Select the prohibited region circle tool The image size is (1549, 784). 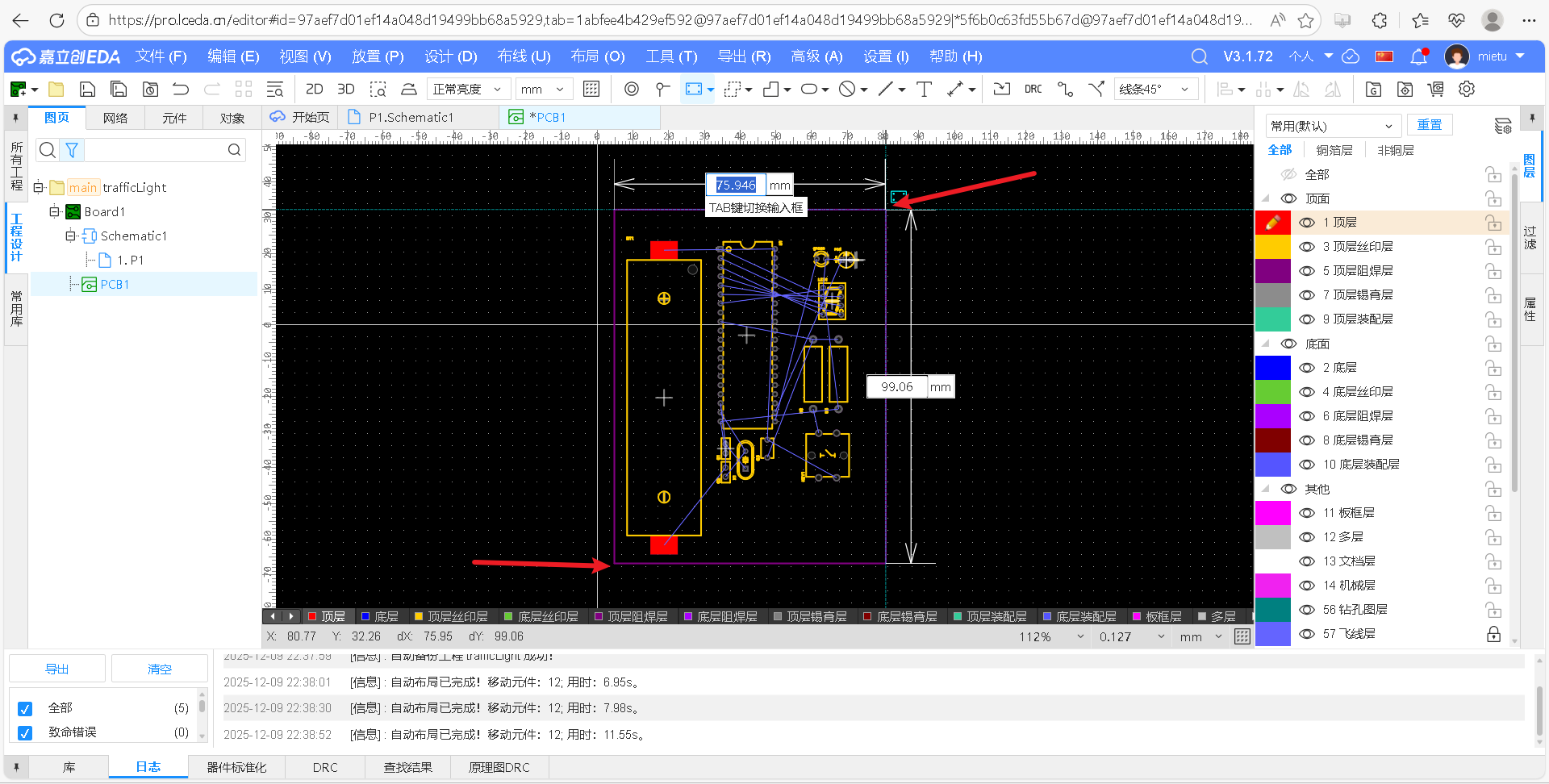[847, 90]
